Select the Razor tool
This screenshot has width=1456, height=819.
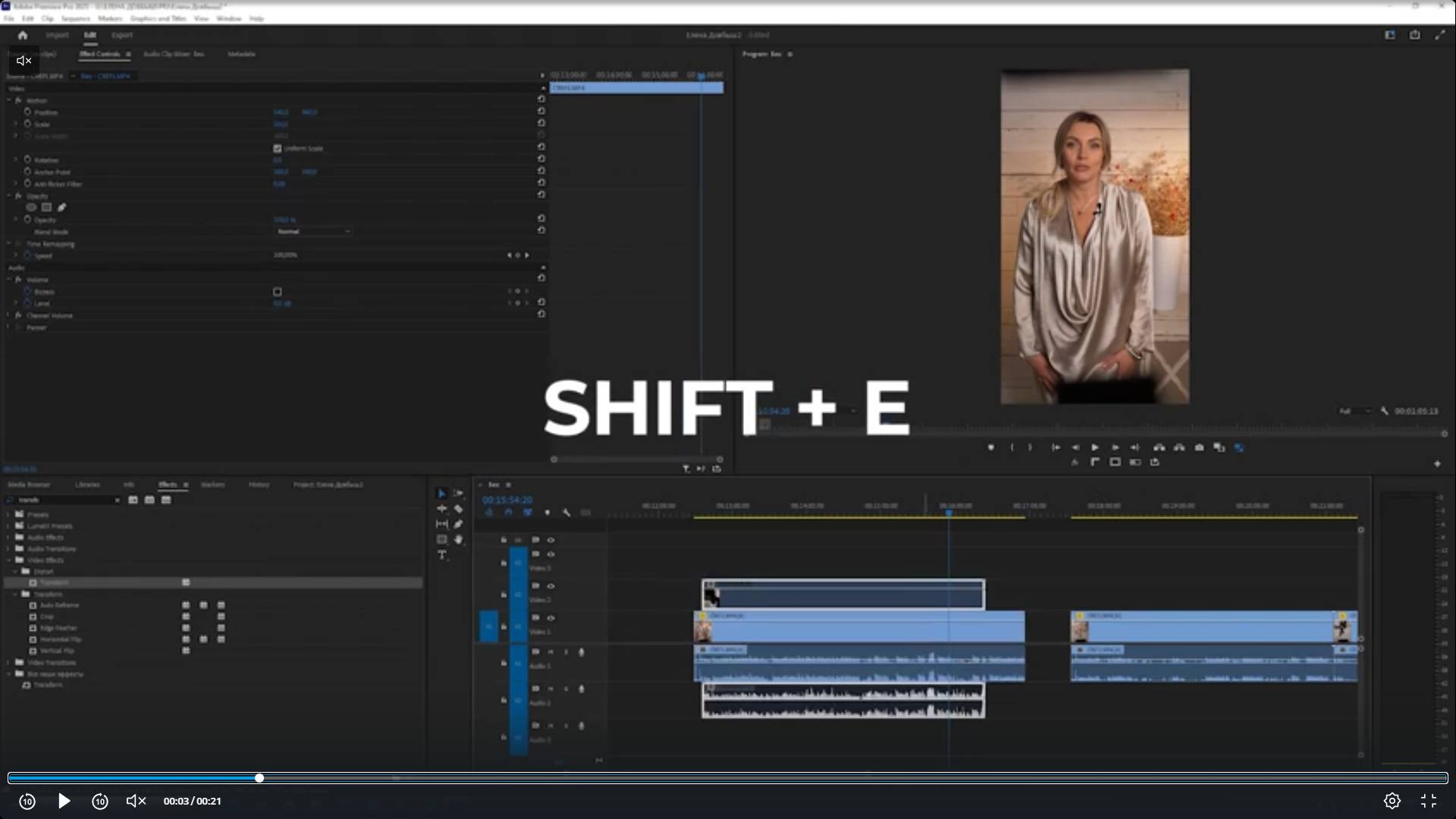(x=458, y=509)
